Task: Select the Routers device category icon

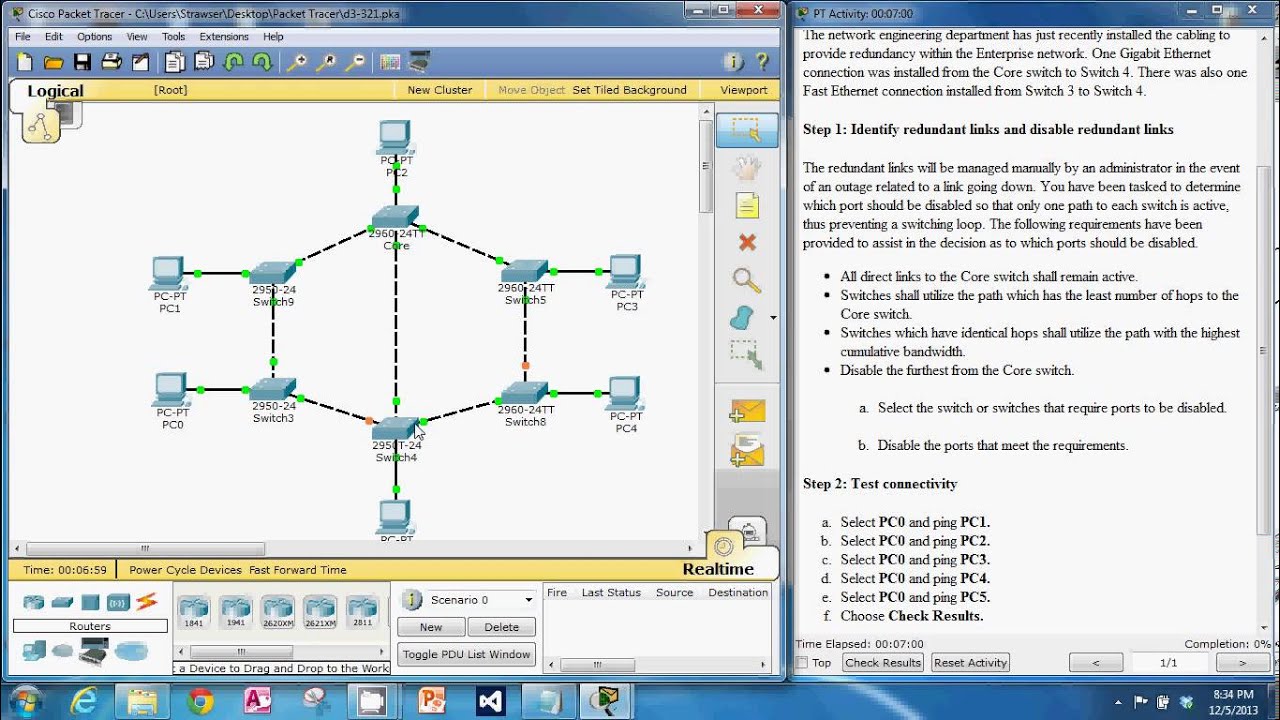Action: coord(34,602)
